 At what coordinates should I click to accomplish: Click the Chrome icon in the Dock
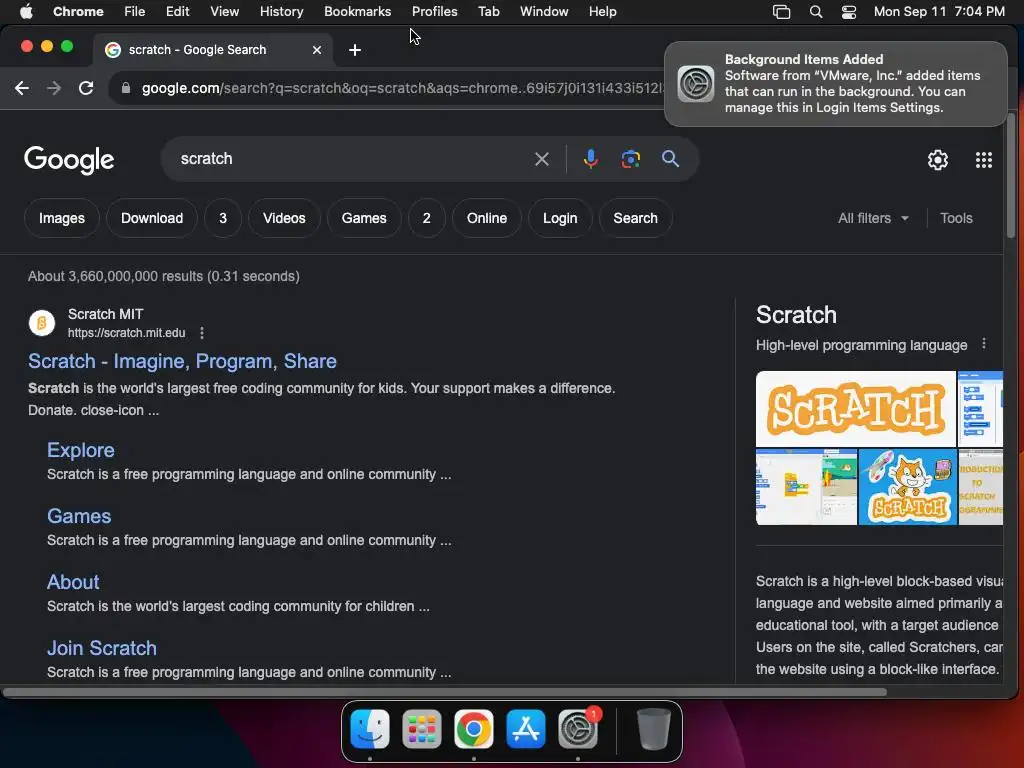473,728
